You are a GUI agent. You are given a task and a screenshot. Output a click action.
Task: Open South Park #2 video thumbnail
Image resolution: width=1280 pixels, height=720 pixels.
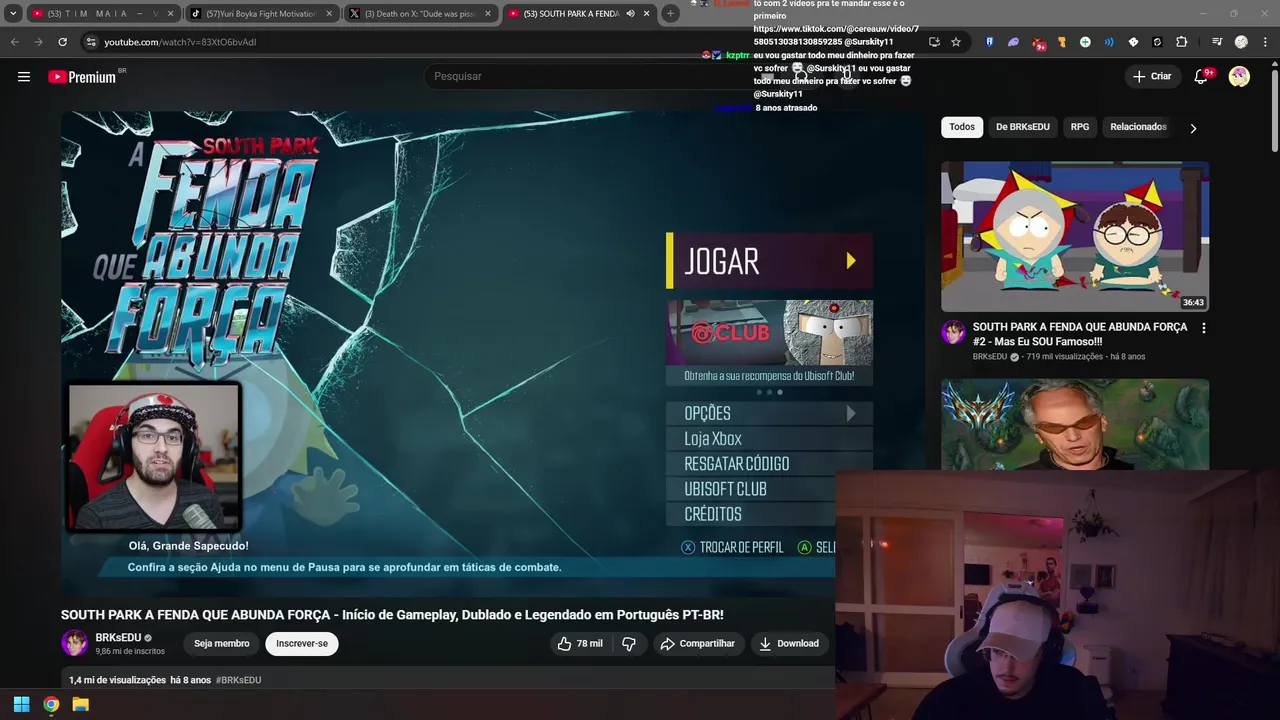[x=1075, y=236]
